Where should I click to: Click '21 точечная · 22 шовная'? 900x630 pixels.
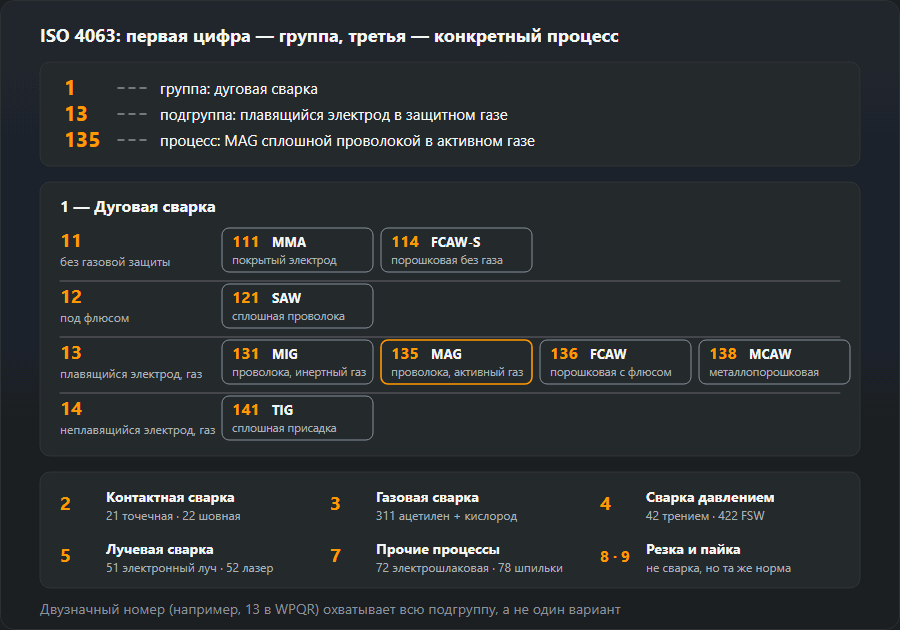173,516
